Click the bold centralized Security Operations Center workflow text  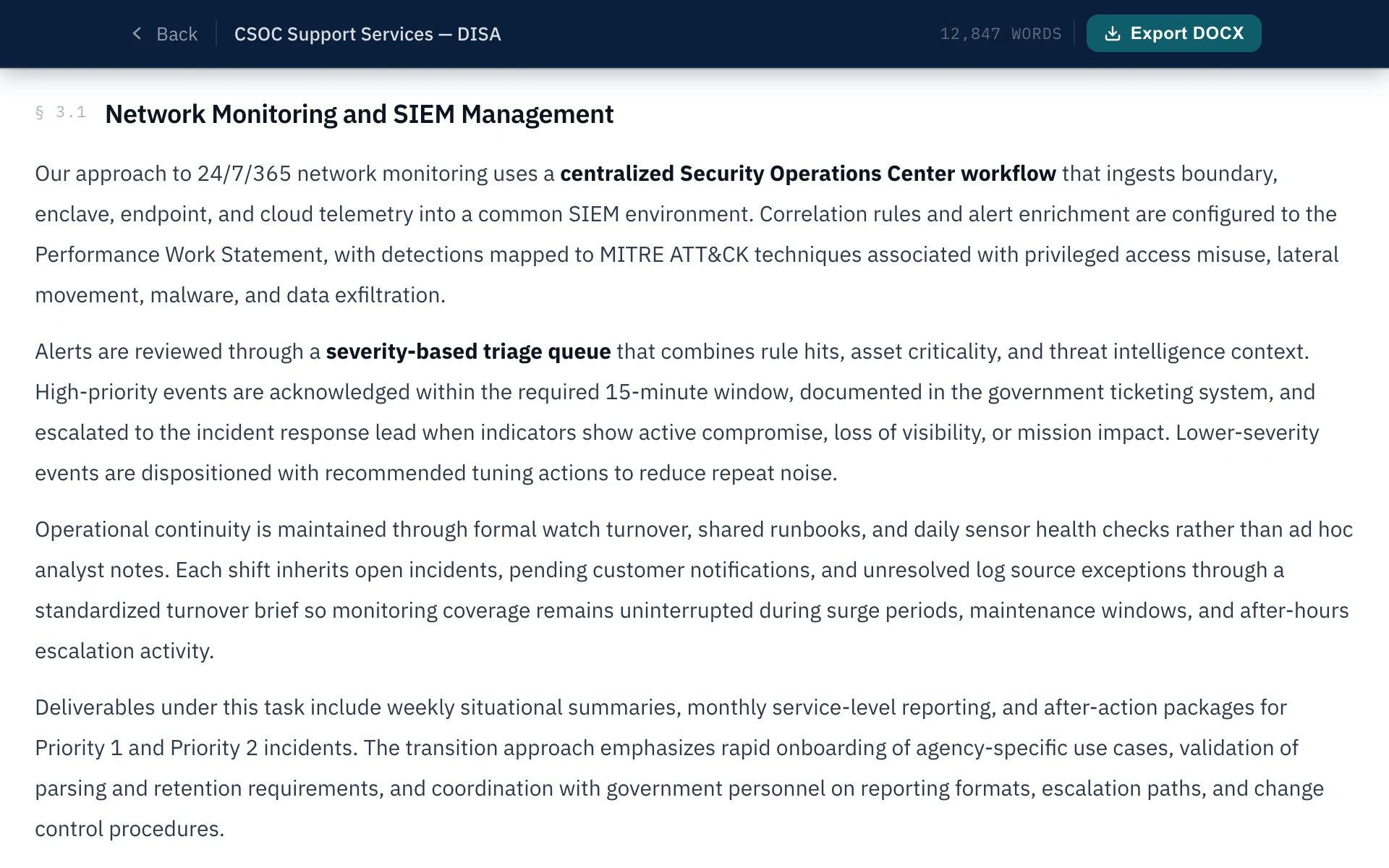coord(808,173)
